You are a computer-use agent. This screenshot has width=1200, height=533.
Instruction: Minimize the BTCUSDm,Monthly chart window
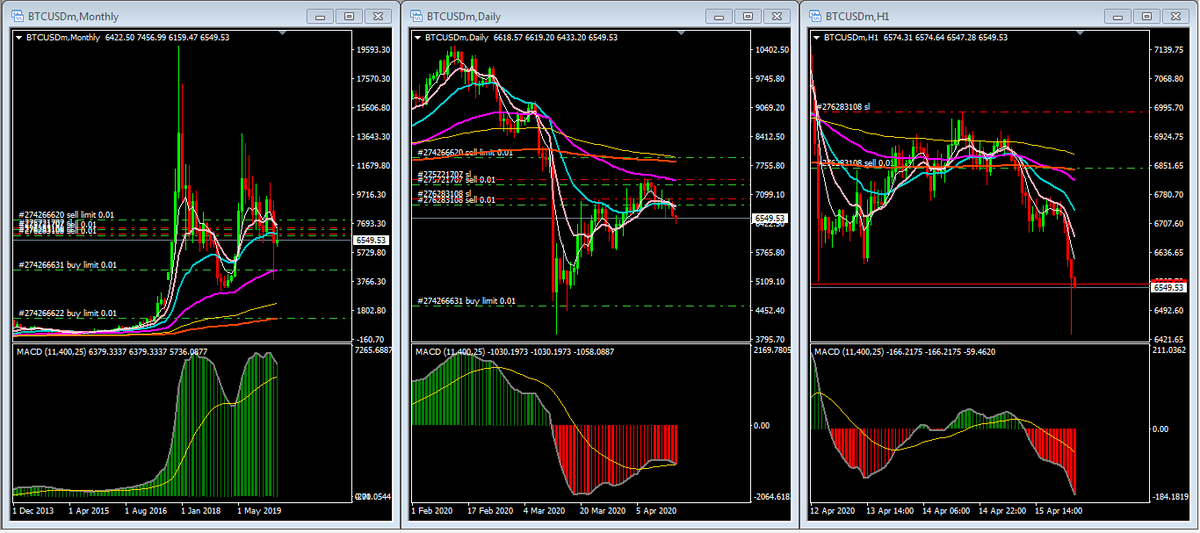[320, 16]
